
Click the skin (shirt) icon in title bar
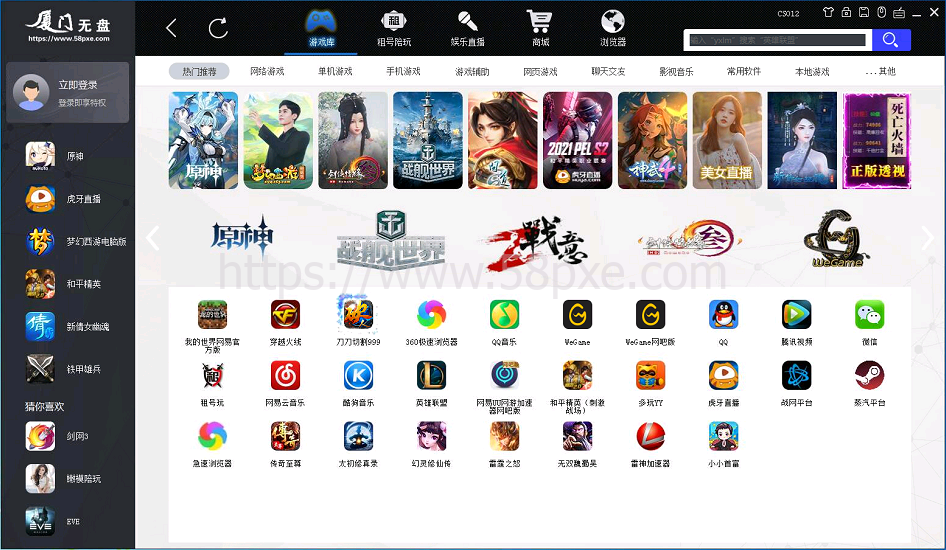click(x=828, y=12)
